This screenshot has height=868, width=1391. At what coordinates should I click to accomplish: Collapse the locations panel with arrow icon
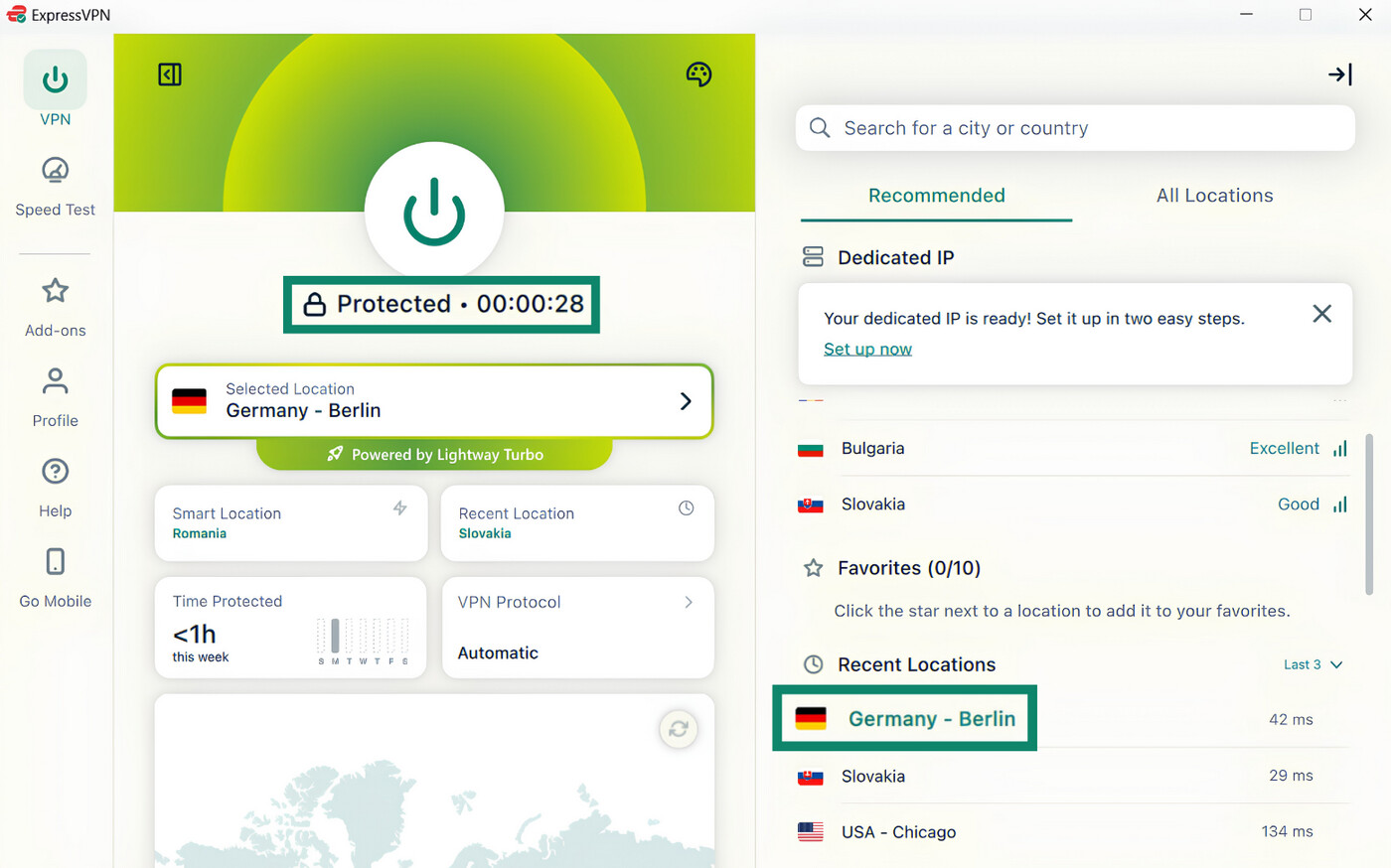[x=1340, y=74]
